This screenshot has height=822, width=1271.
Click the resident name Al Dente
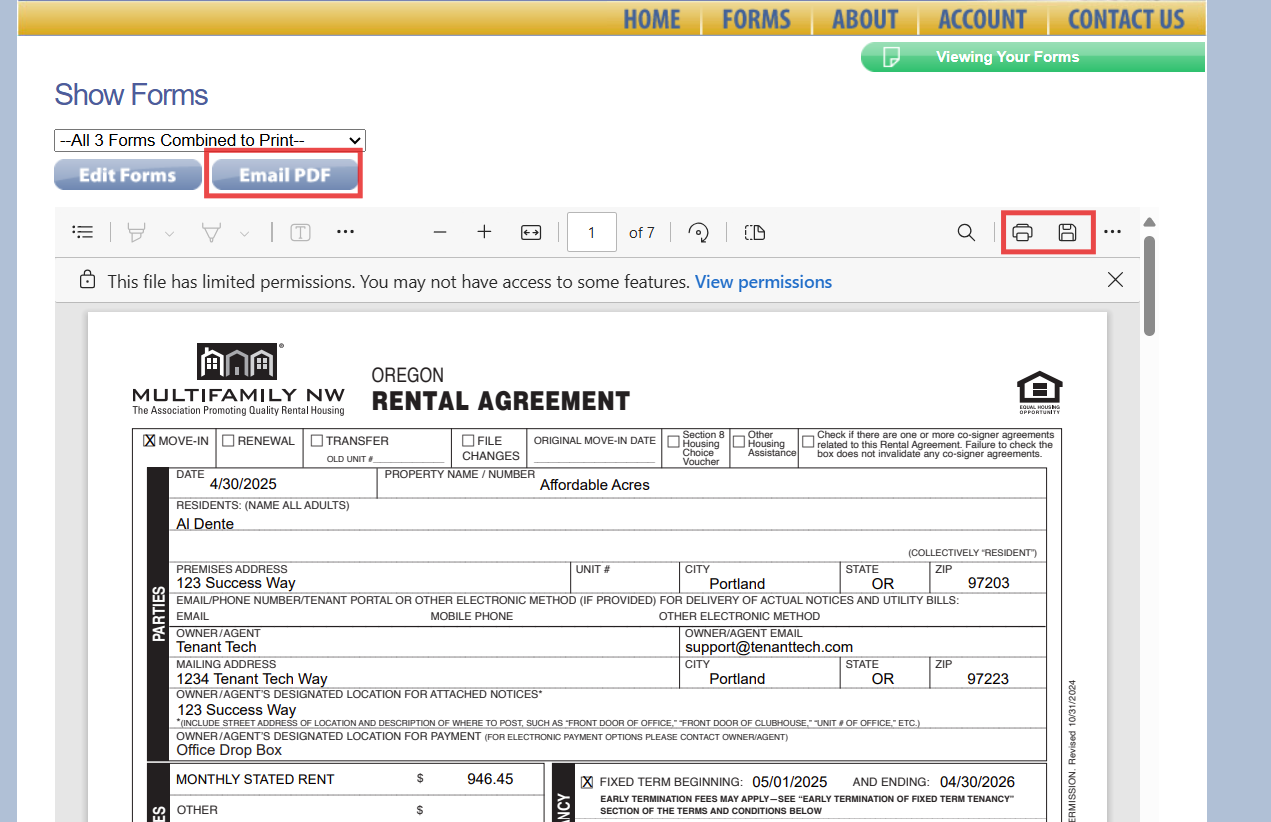tap(205, 524)
